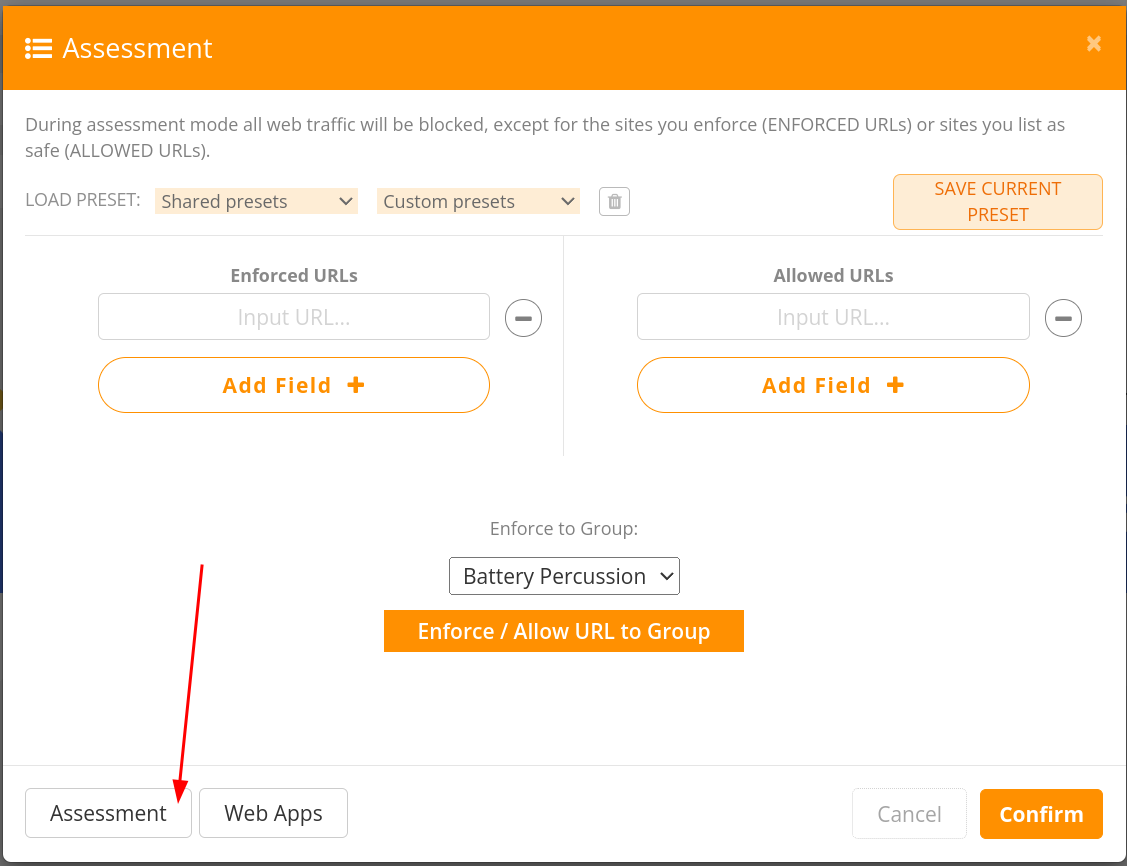Add a field under Allowed URLs

833,385
